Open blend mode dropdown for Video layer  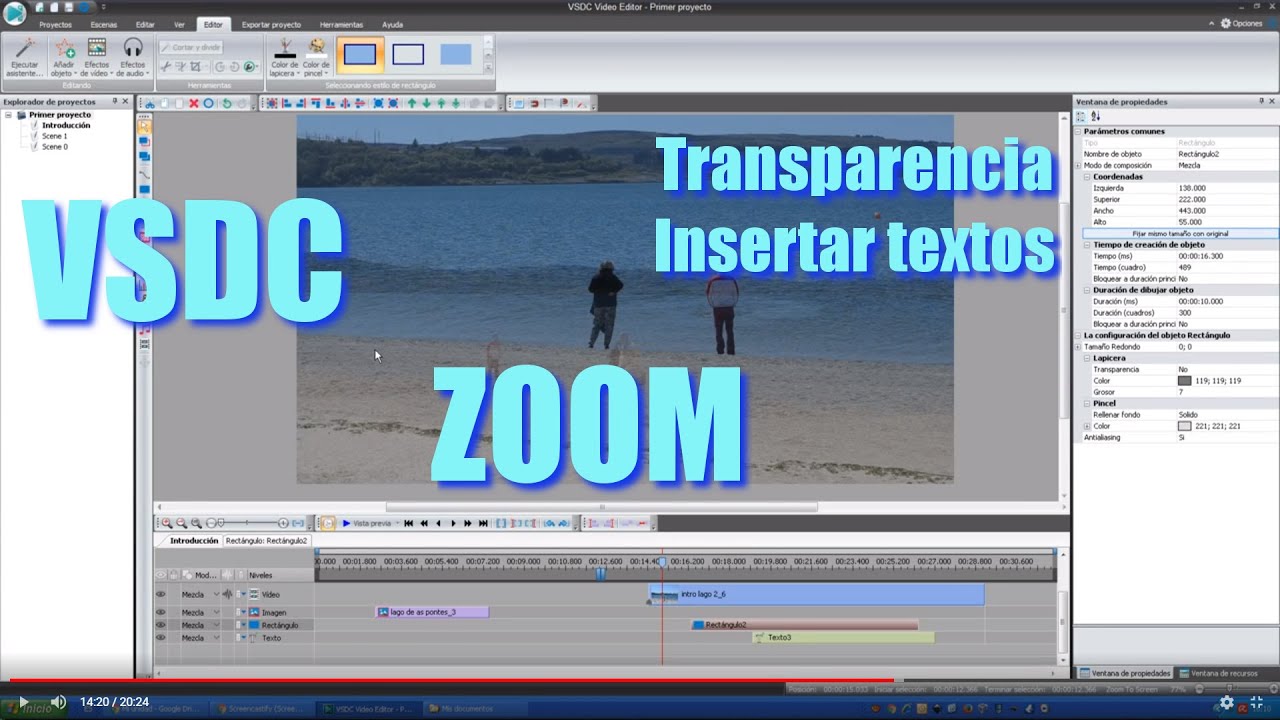pyautogui.click(x=217, y=594)
